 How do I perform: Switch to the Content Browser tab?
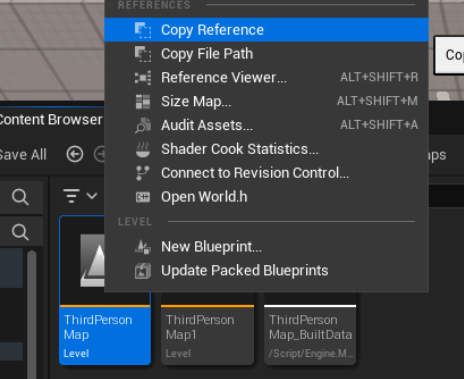(x=51, y=119)
